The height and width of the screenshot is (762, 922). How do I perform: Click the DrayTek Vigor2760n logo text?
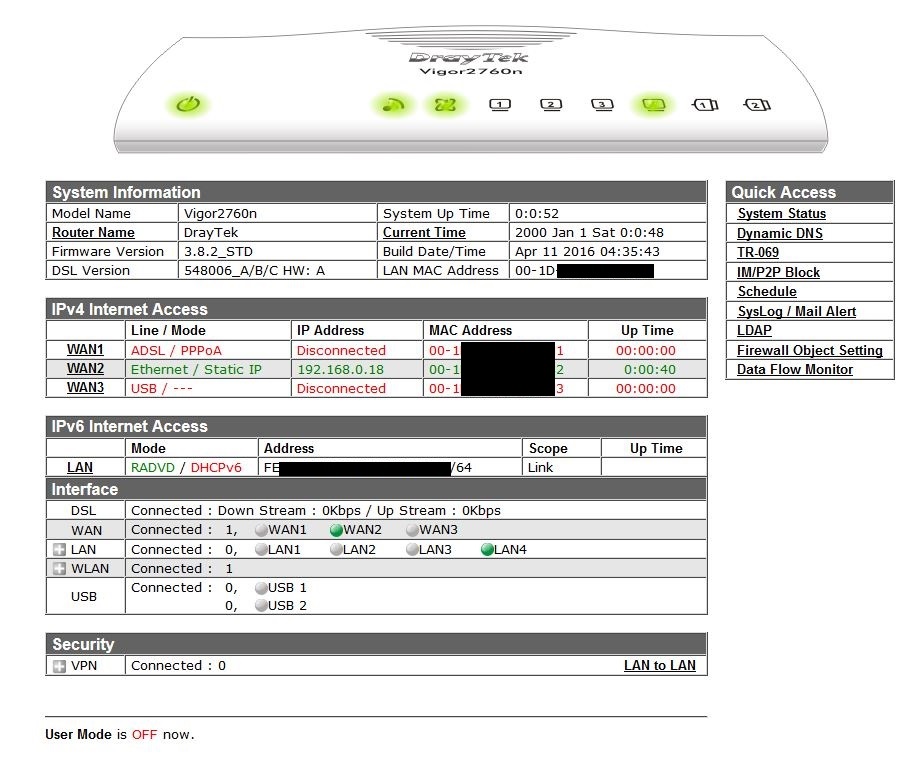click(x=469, y=64)
